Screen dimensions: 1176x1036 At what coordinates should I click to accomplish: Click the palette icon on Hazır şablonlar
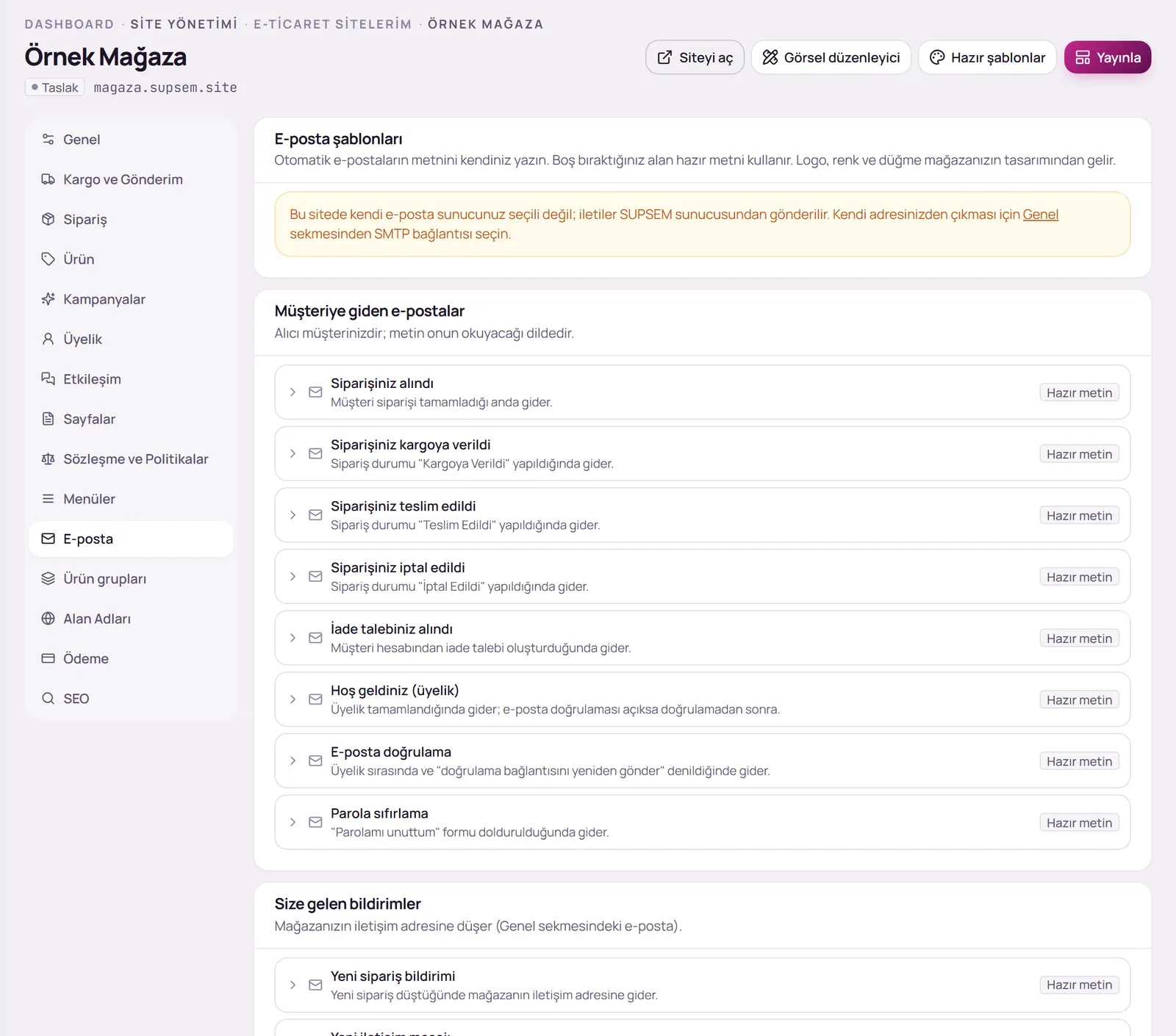coord(937,57)
